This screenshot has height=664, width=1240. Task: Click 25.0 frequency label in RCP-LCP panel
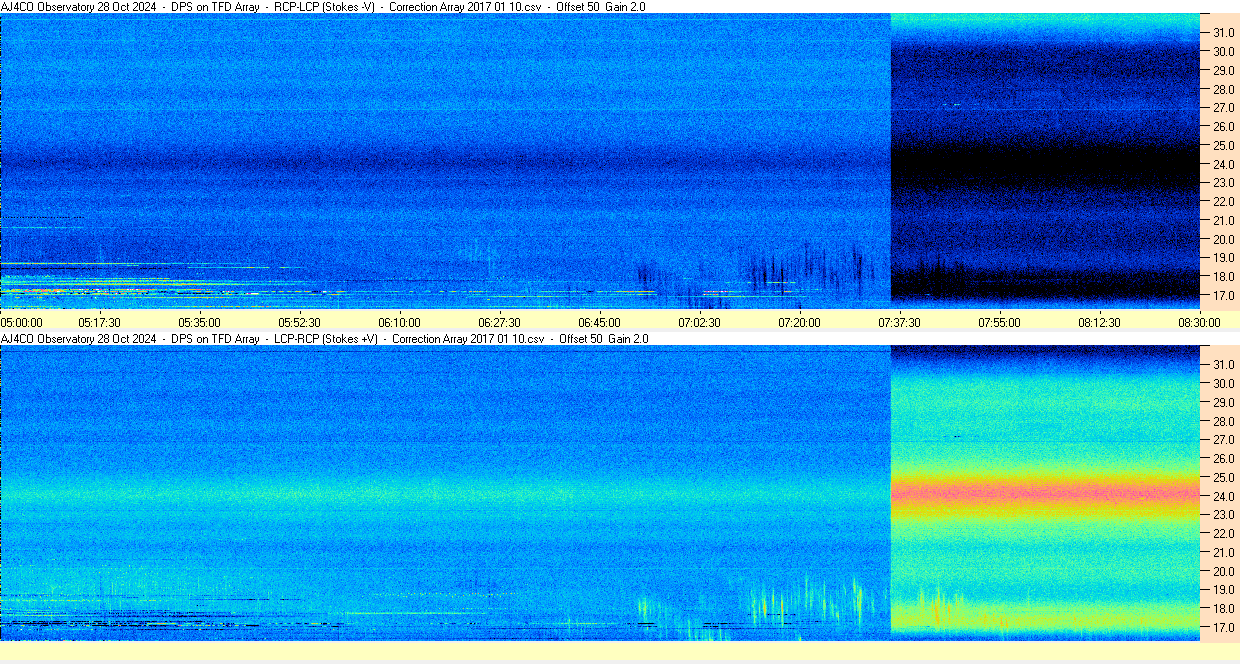[1224, 145]
